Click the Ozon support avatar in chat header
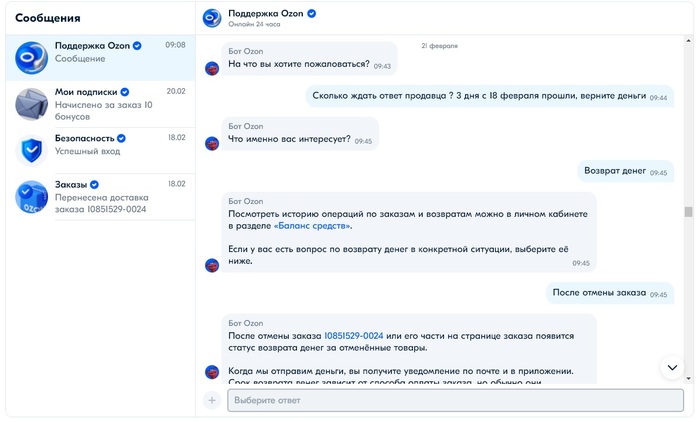This screenshot has width=700, height=422. coord(212,18)
